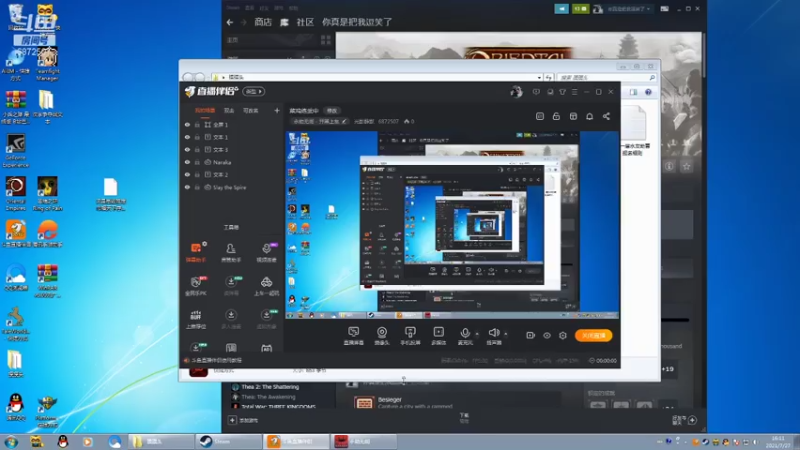Click the microphone icon in the streaming toolbar
Image resolution: width=800 pixels, height=450 pixels.
pyautogui.click(x=465, y=333)
